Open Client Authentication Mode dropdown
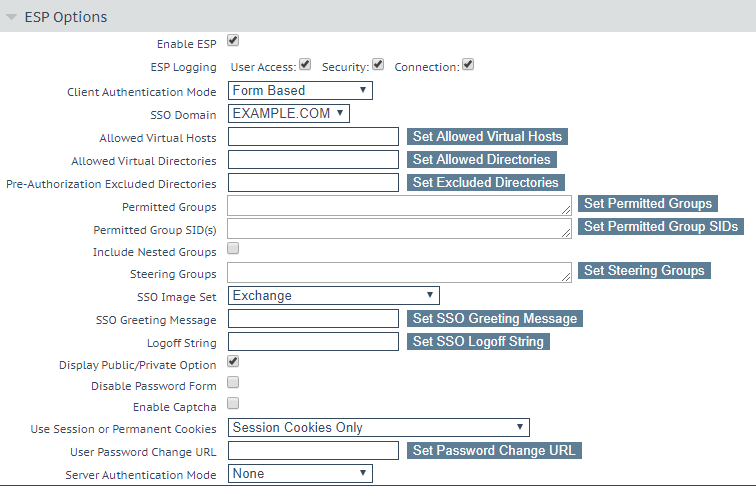This screenshot has height=486, width=756. click(x=300, y=91)
